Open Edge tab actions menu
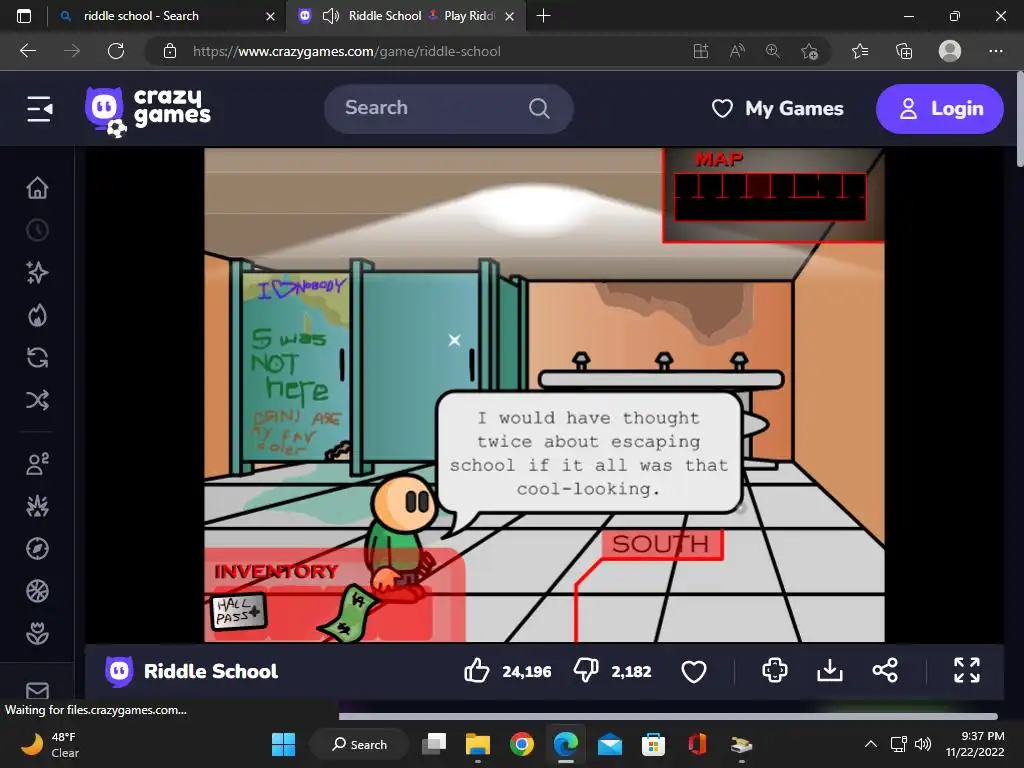Screen dimensions: 1024x768 tap(24, 16)
